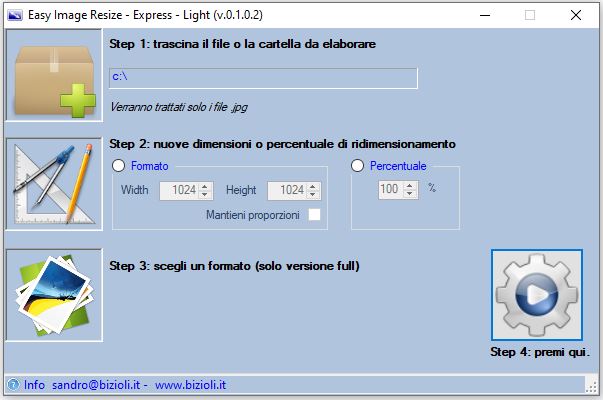Click the photo stack format icon
The image size is (603, 400).
coord(54,295)
